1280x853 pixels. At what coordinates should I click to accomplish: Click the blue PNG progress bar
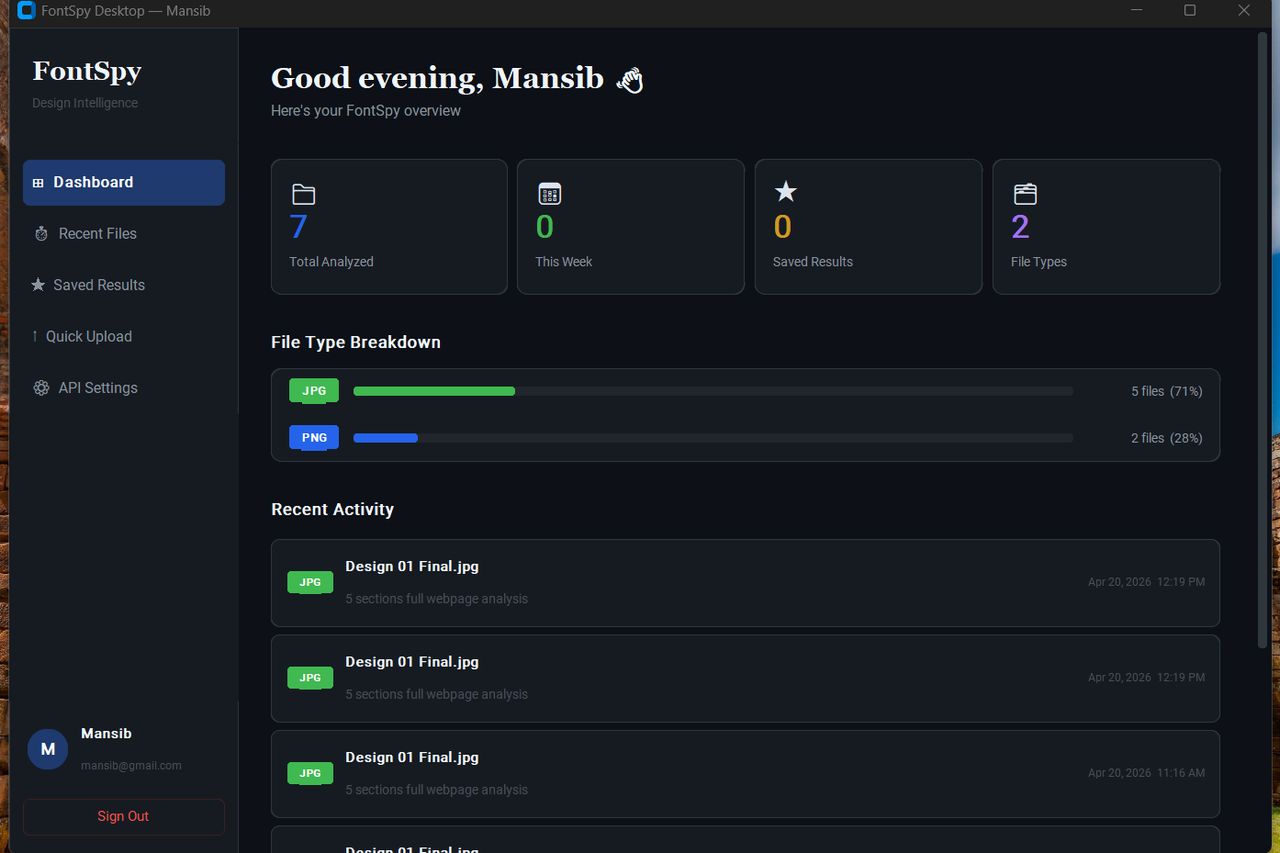click(385, 438)
